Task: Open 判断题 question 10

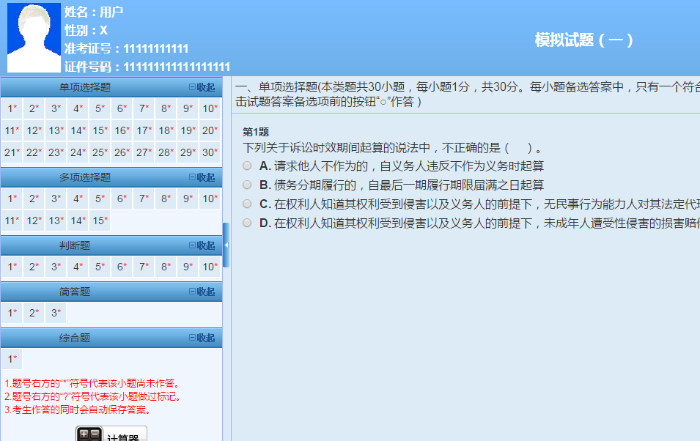Action: click(210, 267)
